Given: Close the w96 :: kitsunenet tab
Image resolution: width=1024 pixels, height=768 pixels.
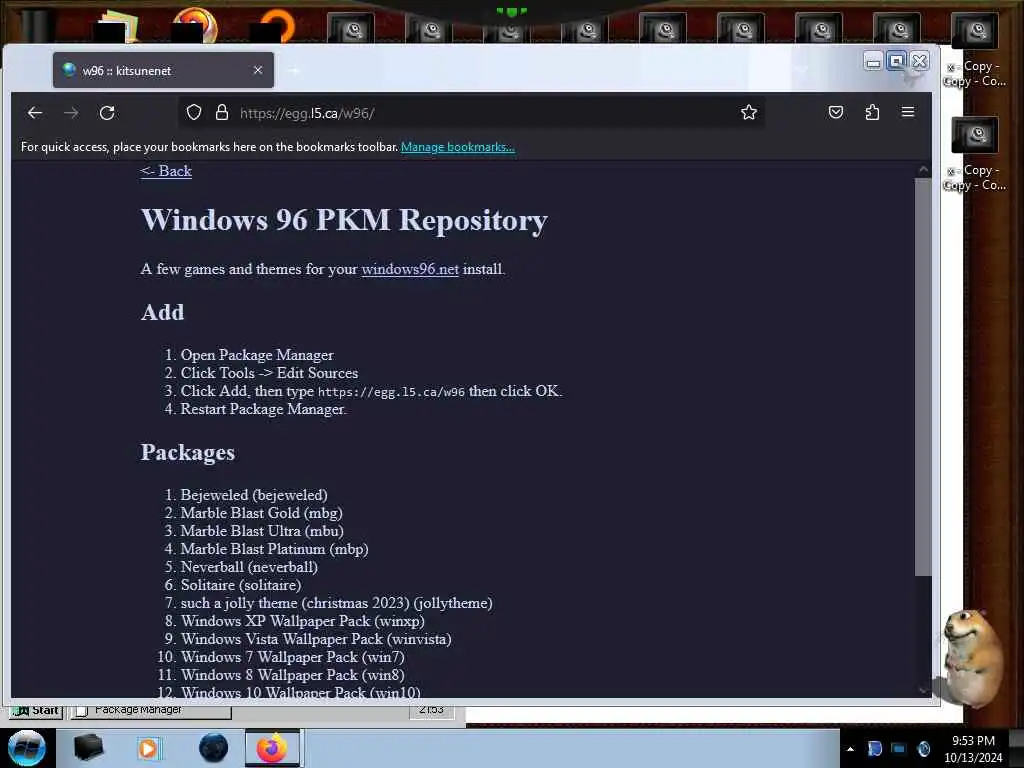Looking at the screenshot, I should click(x=258, y=70).
